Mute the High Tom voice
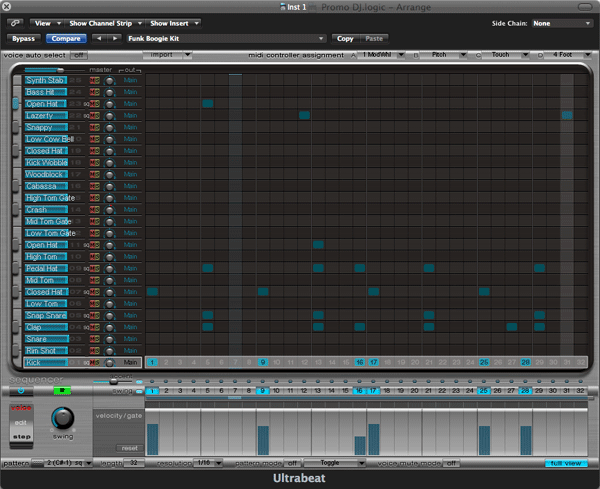The image size is (600, 489). click(92, 257)
